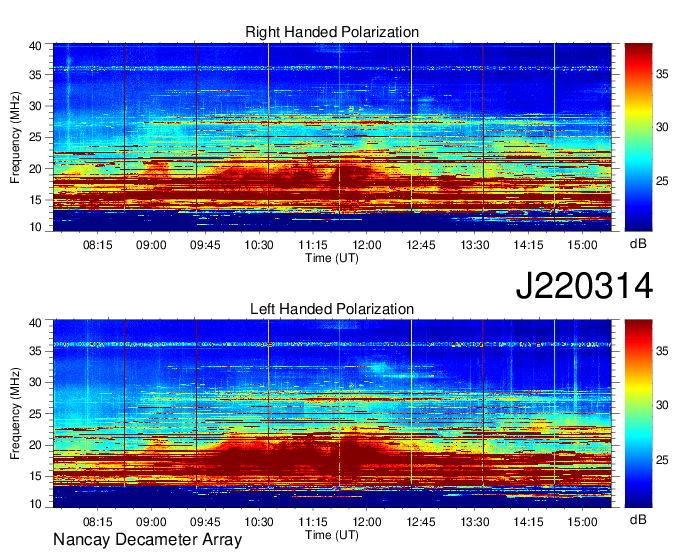The width and height of the screenshot is (680, 552).
Task: Click the dB unit label of Left Handed colorbar
Action: pyautogui.click(x=638, y=519)
